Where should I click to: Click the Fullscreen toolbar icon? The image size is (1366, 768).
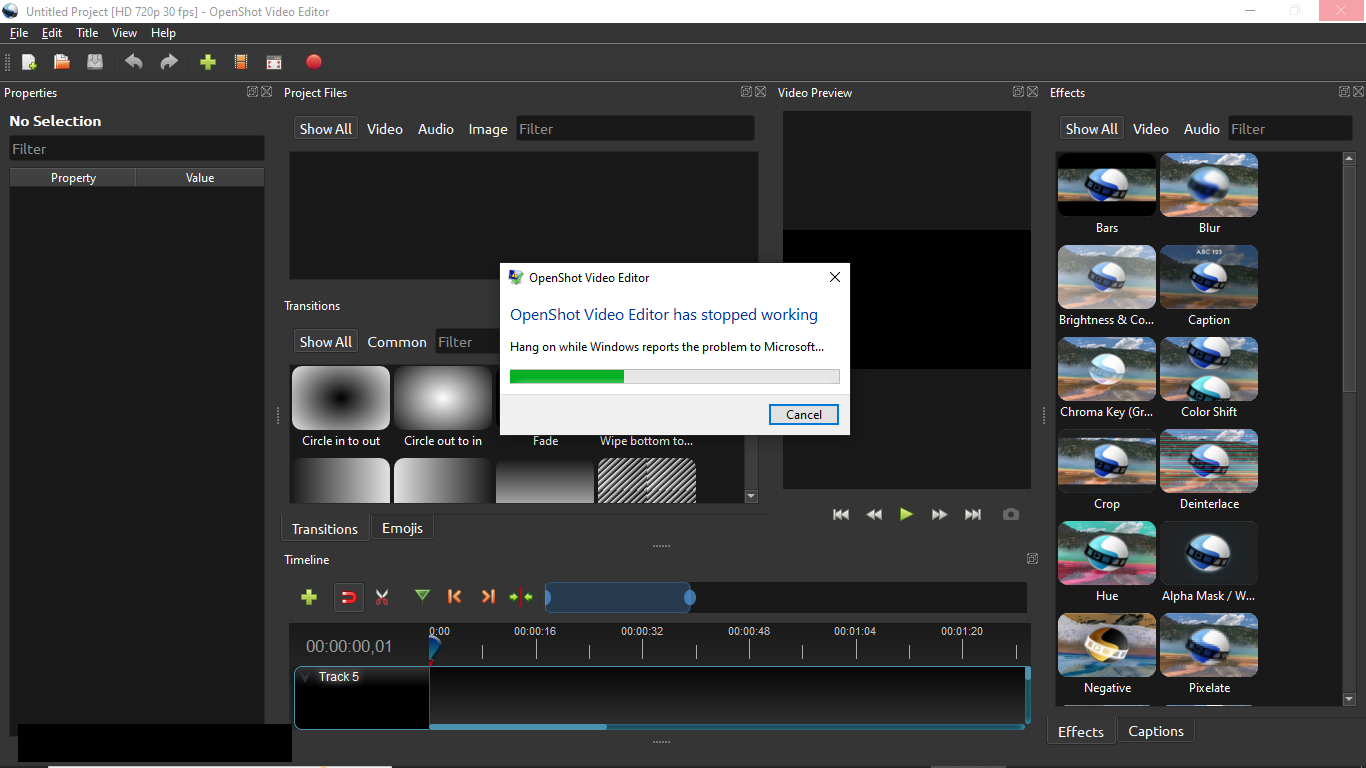pos(274,62)
